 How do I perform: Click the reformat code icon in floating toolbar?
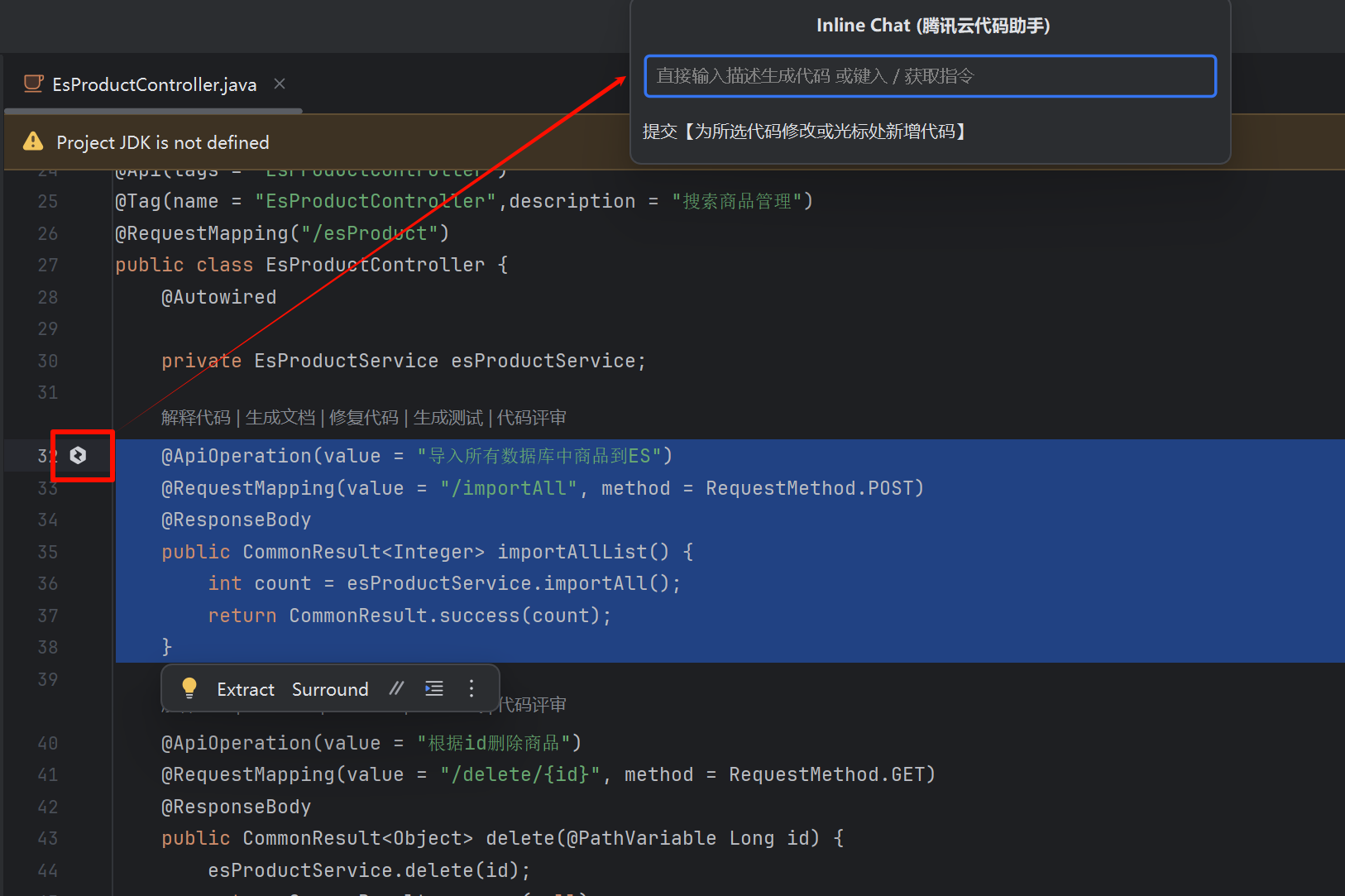coord(434,688)
